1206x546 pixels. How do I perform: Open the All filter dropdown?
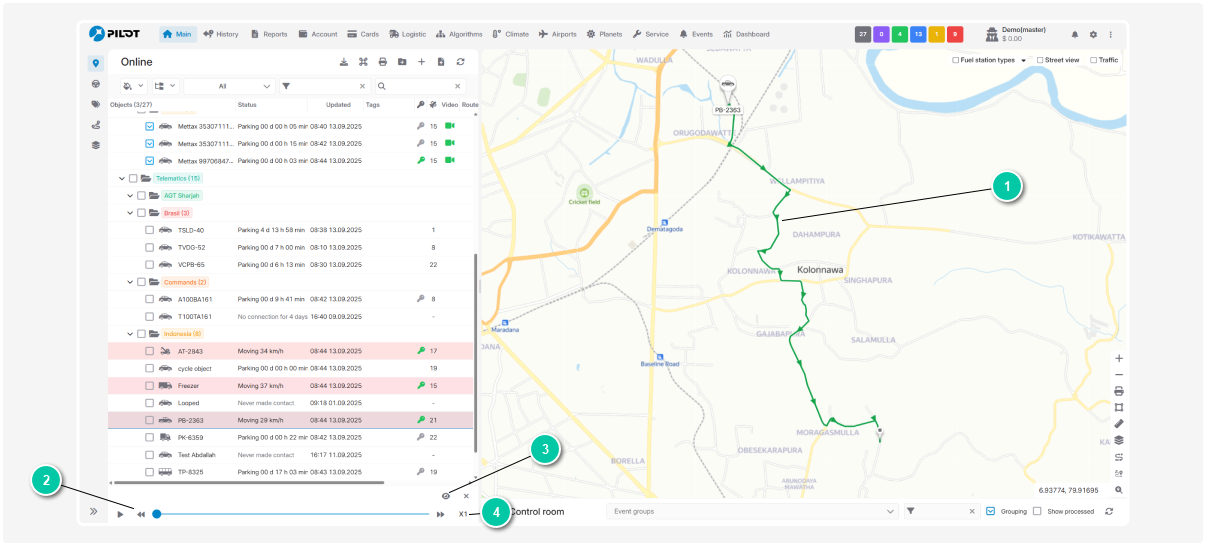[228, 86]
